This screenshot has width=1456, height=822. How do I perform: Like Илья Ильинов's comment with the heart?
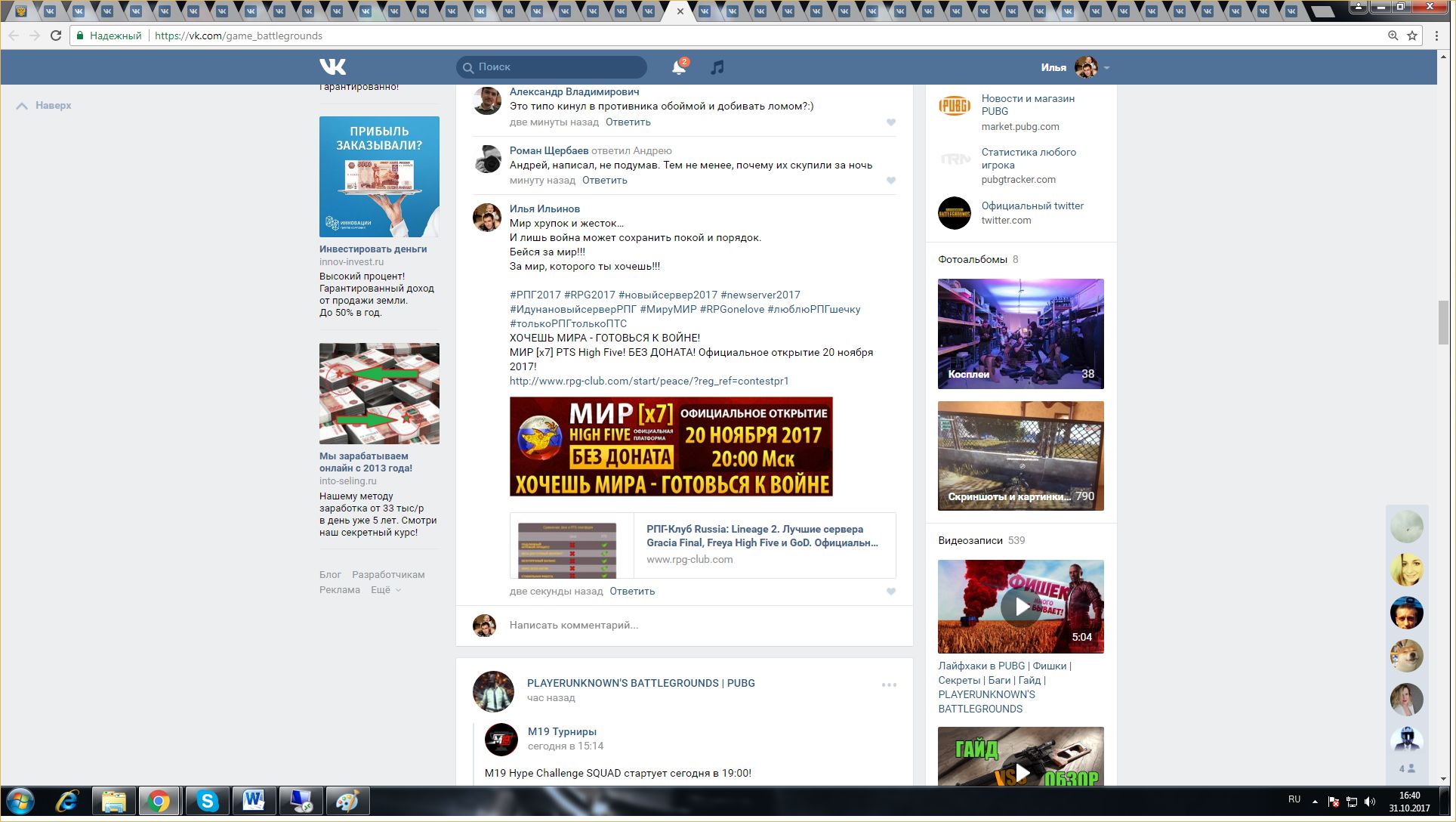[891, 592]
